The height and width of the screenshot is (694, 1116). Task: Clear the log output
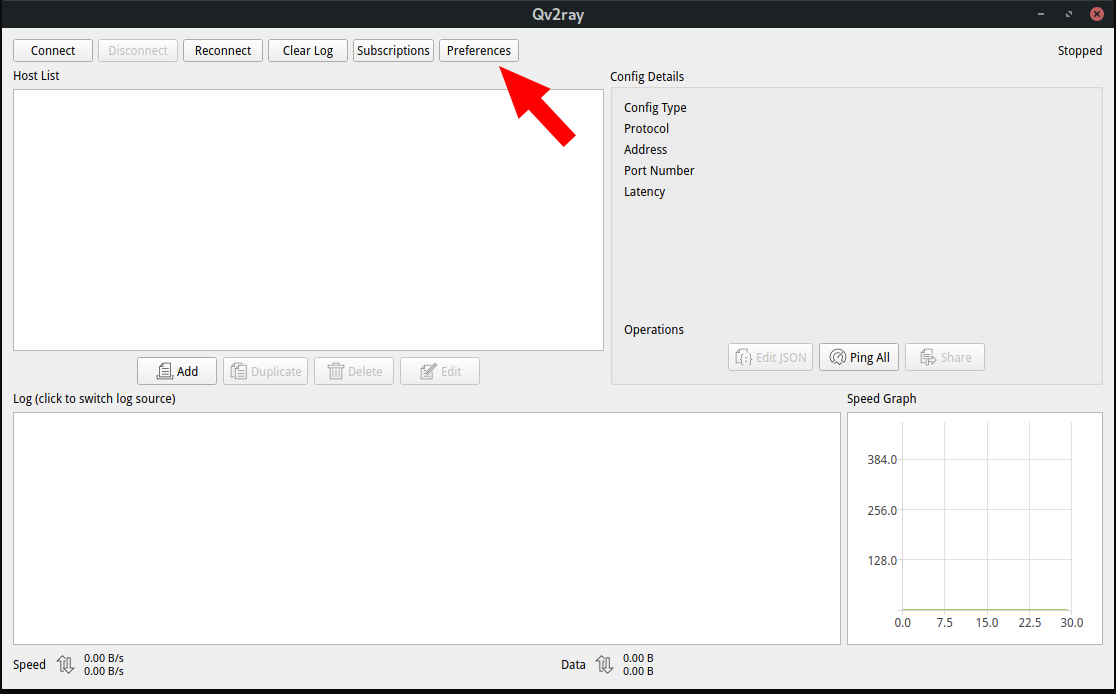coord(307,51)
